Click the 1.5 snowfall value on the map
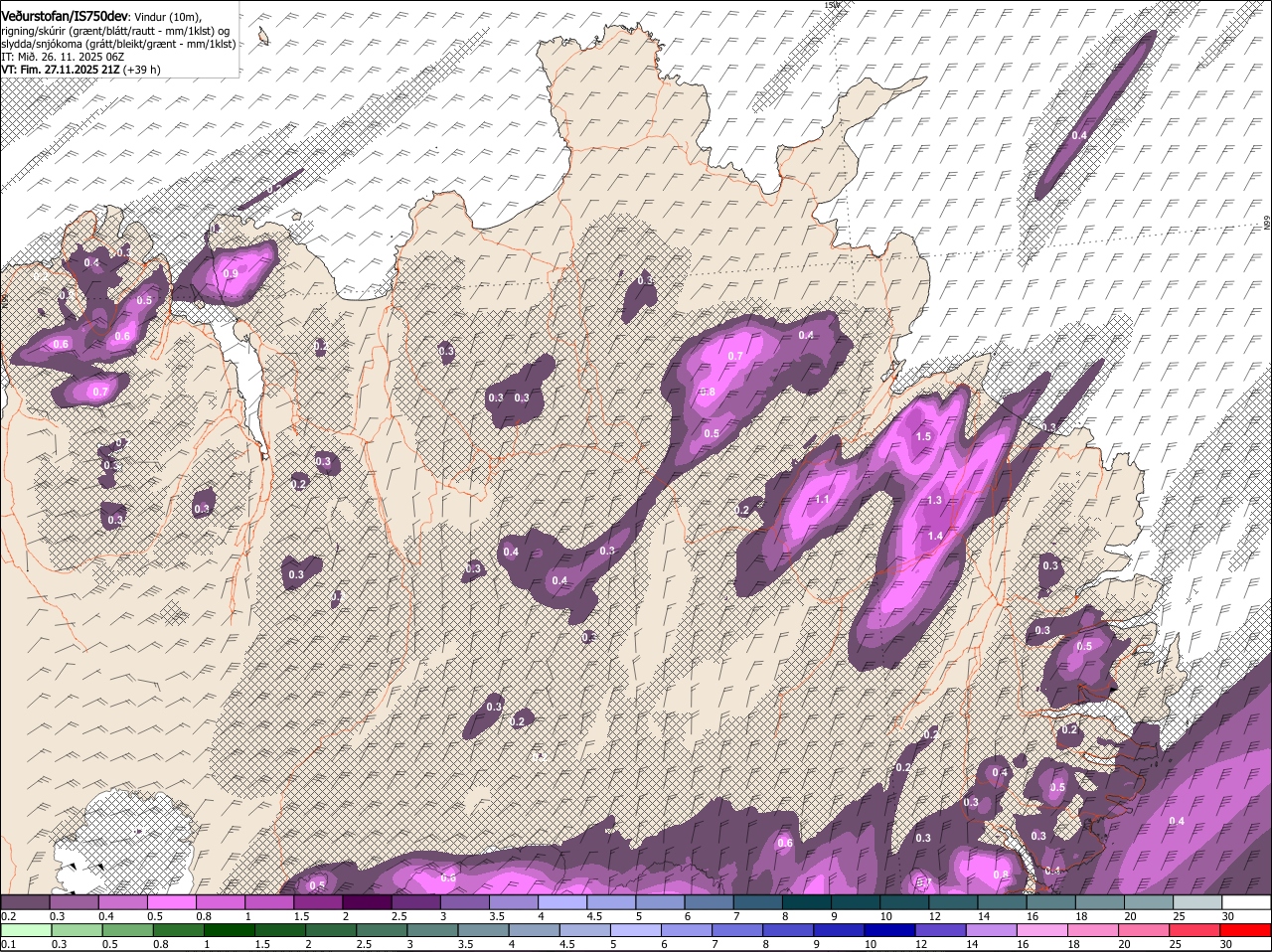This screenshot has height=952, width=1272. tap(923, 436)
